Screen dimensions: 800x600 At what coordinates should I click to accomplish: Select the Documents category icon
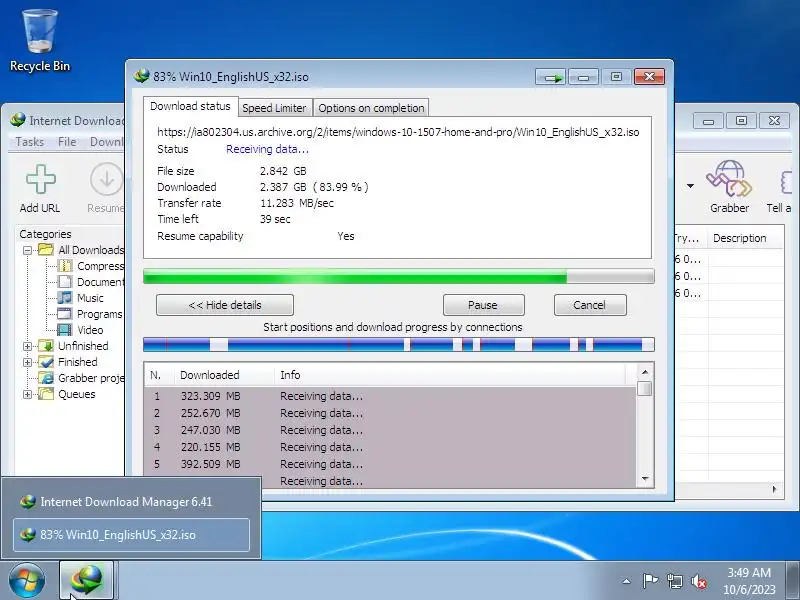click(x=65, y=282)
